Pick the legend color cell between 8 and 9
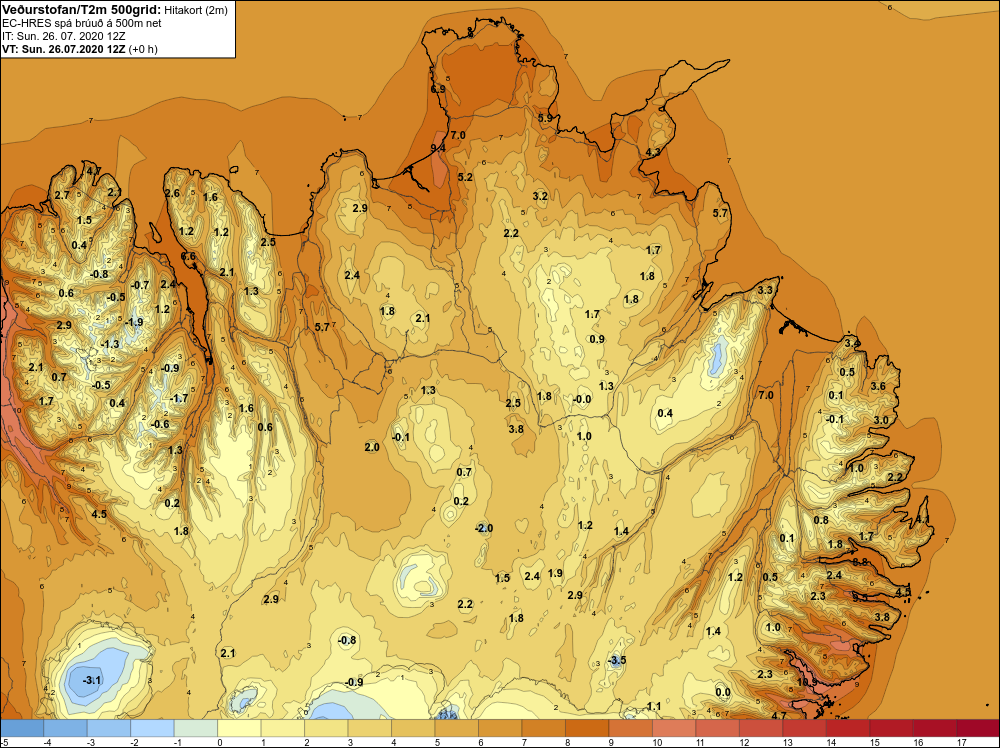Screen dimensions: 1000x748 click(x=587, y=728)
